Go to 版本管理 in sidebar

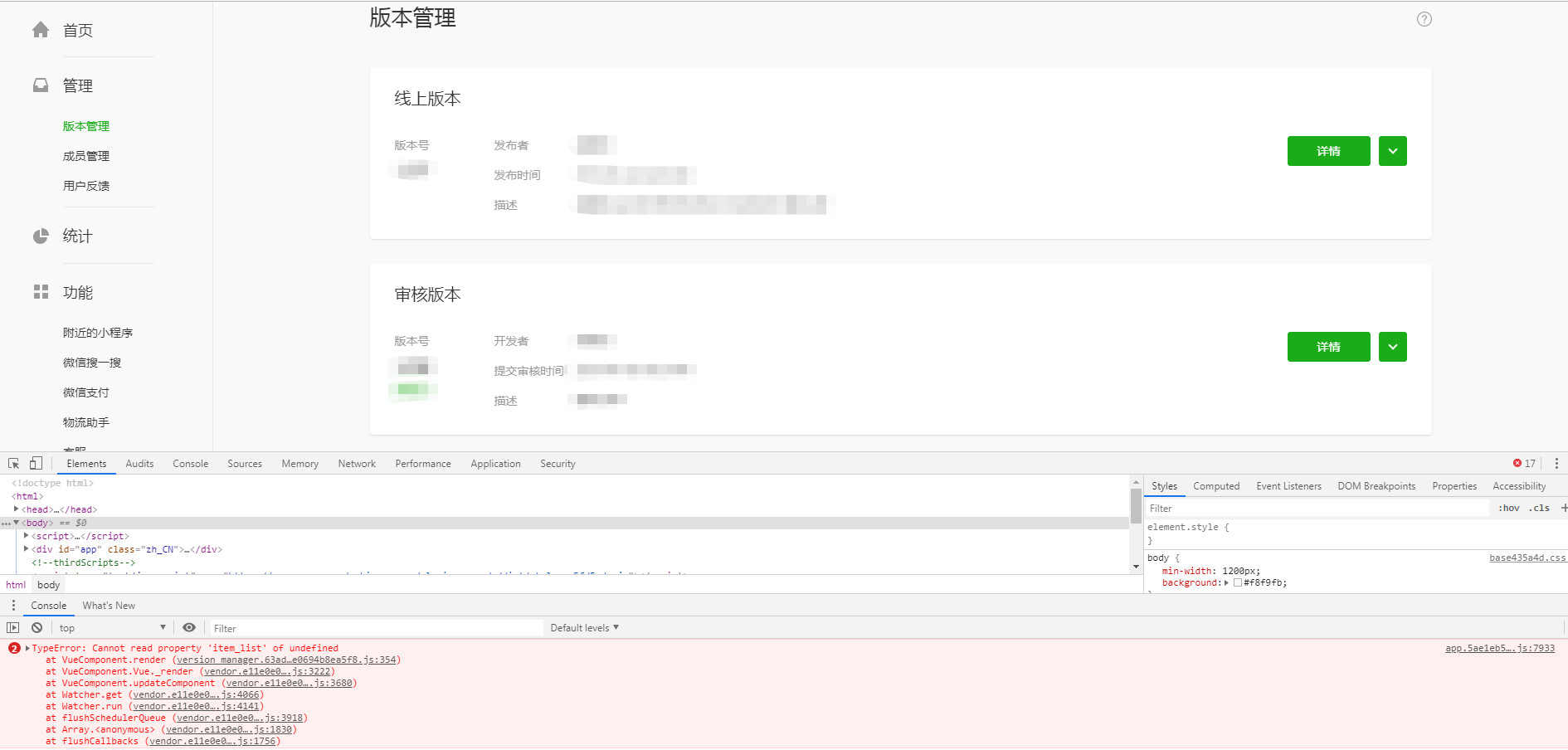(x=86, y=126)
